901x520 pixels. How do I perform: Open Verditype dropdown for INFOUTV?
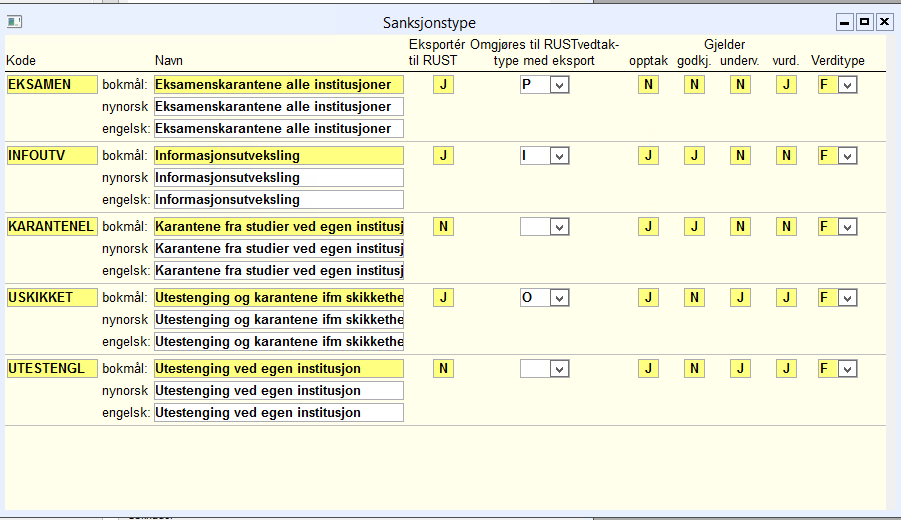coord(848,156)
